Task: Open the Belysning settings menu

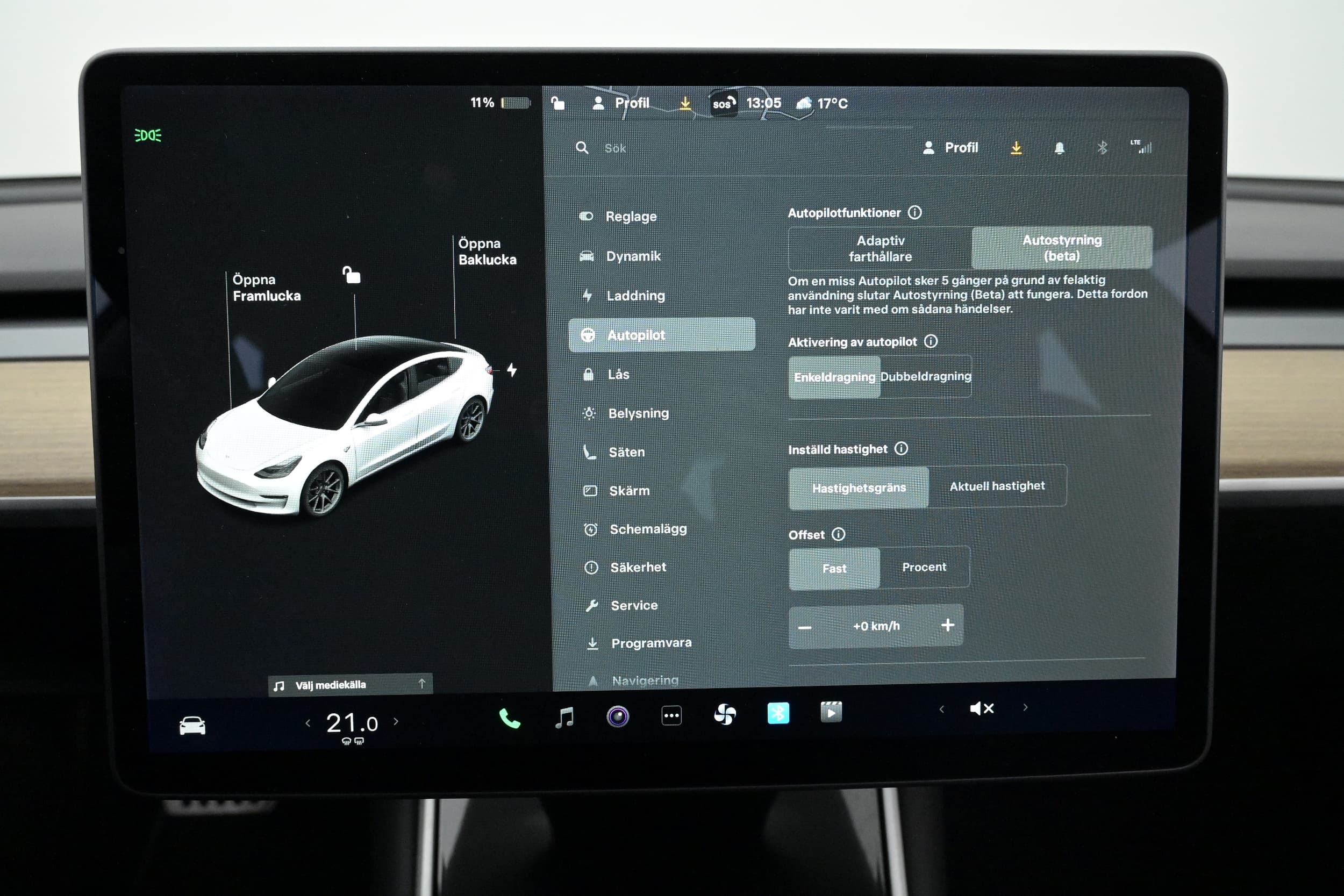Action: pos(625,413)
